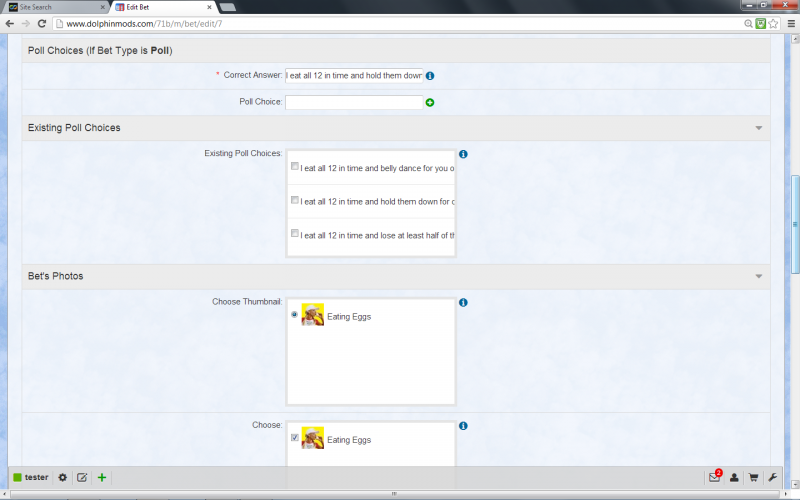The width and height of the screenshot is (800, 500).
Task: Collapse the Bet's Photos section arrow
Action: pos(759,276)
